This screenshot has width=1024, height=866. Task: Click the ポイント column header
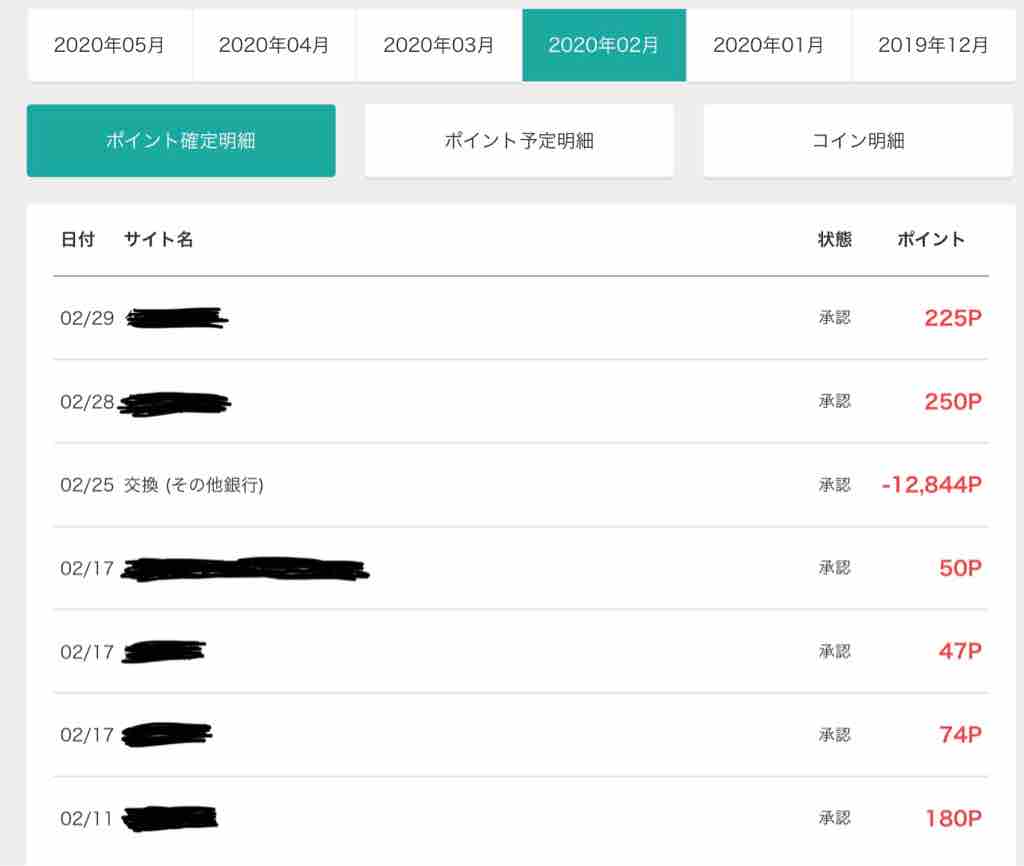click(931, 240)
